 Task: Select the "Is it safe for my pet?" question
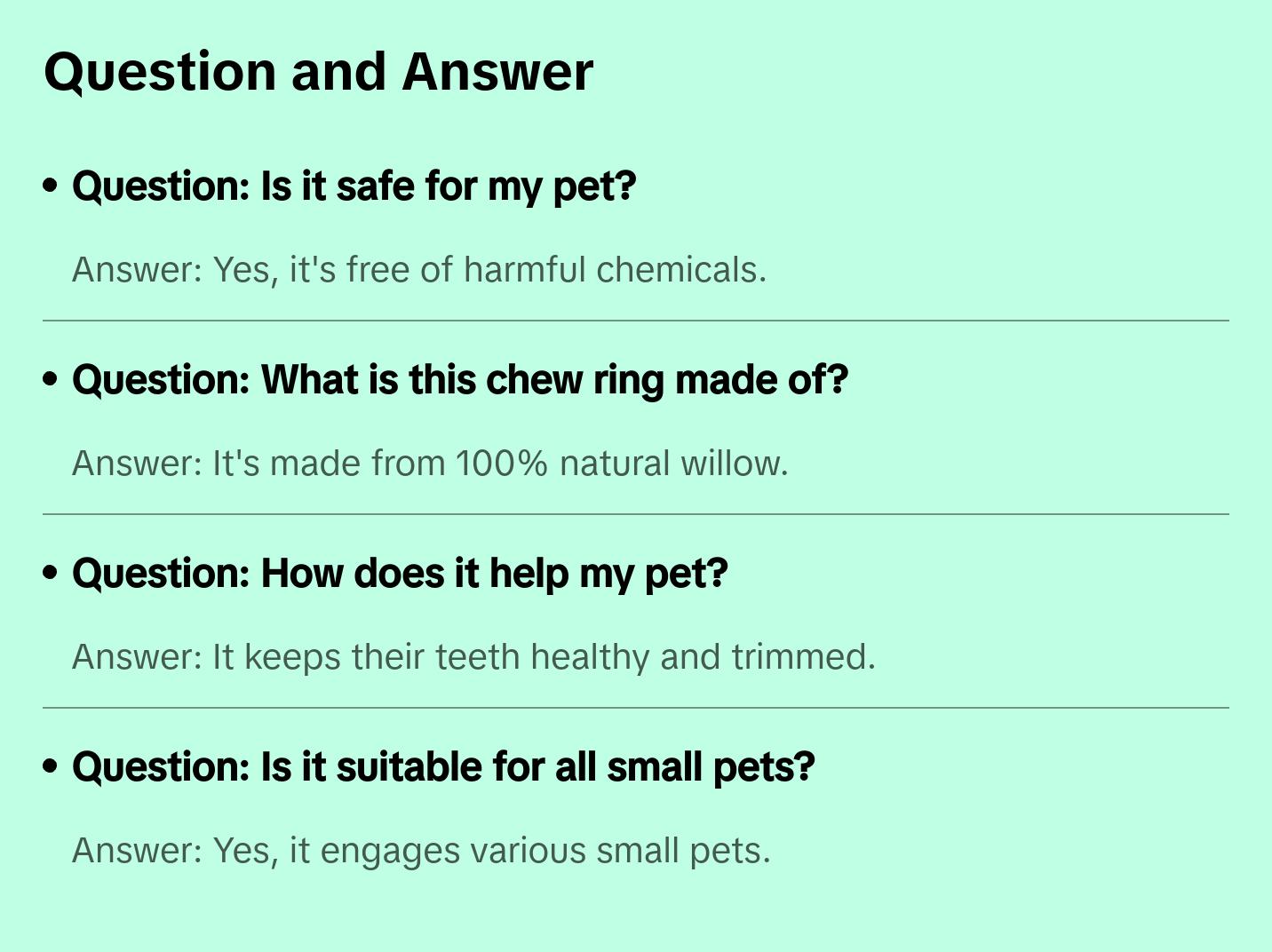pos(354,186)
